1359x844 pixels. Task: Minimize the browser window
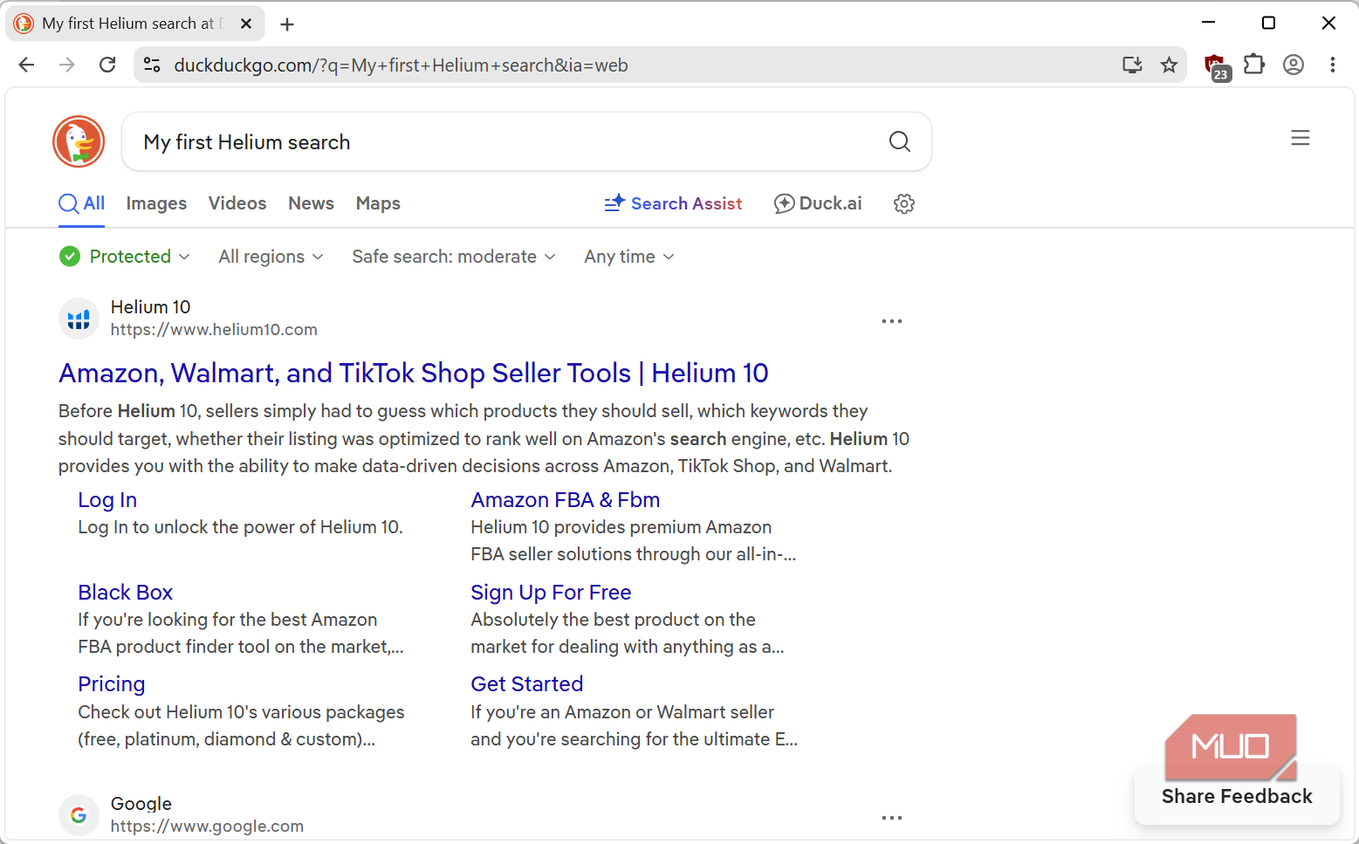[1208, 23]
